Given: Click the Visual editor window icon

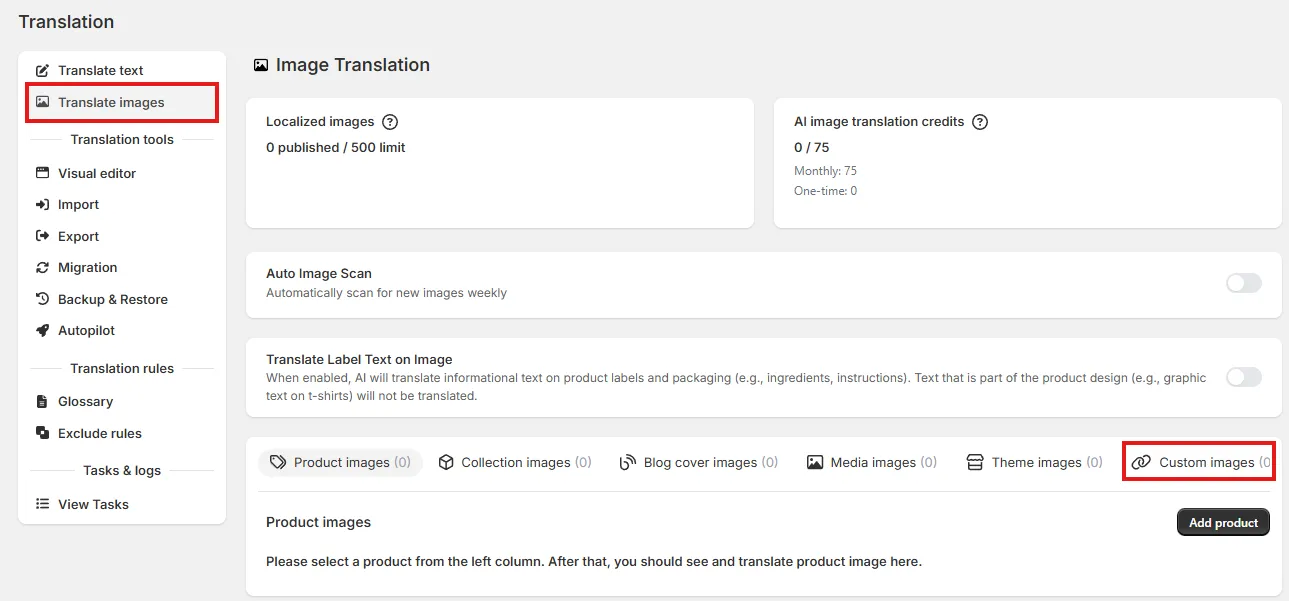Looking at the screenshot, I should point(42,173).
